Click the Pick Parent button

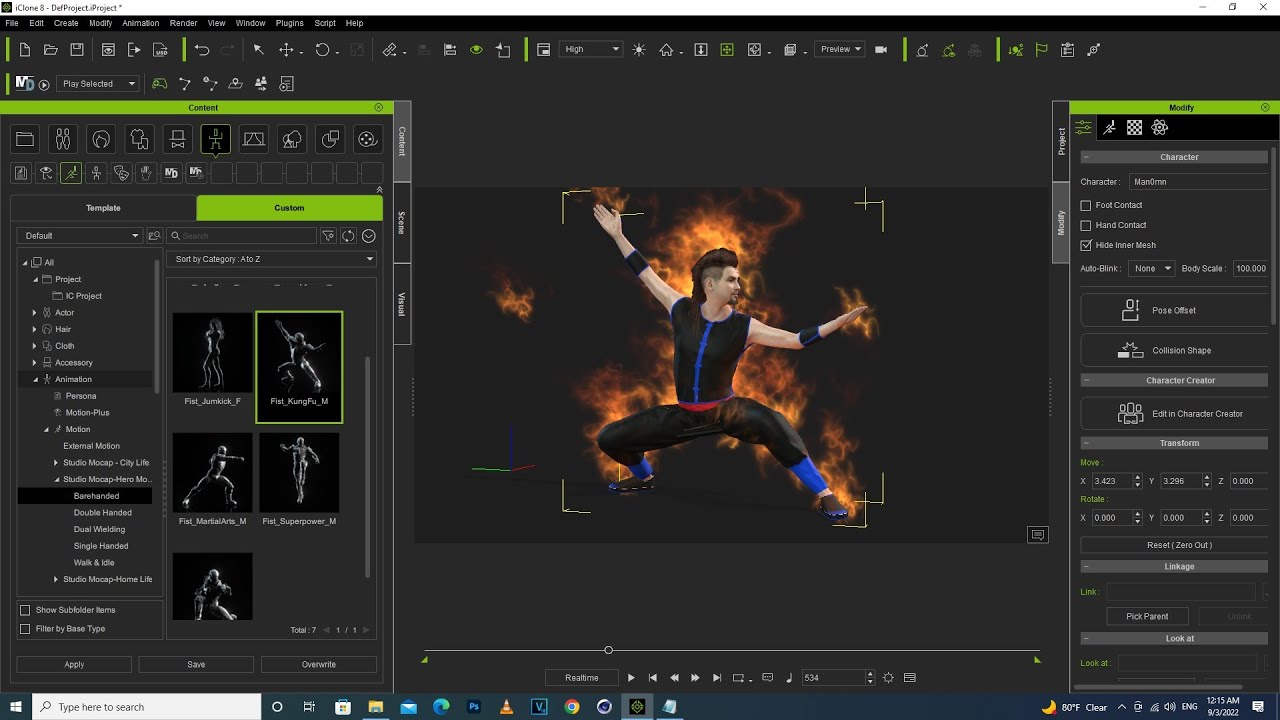coord(1147,616)
